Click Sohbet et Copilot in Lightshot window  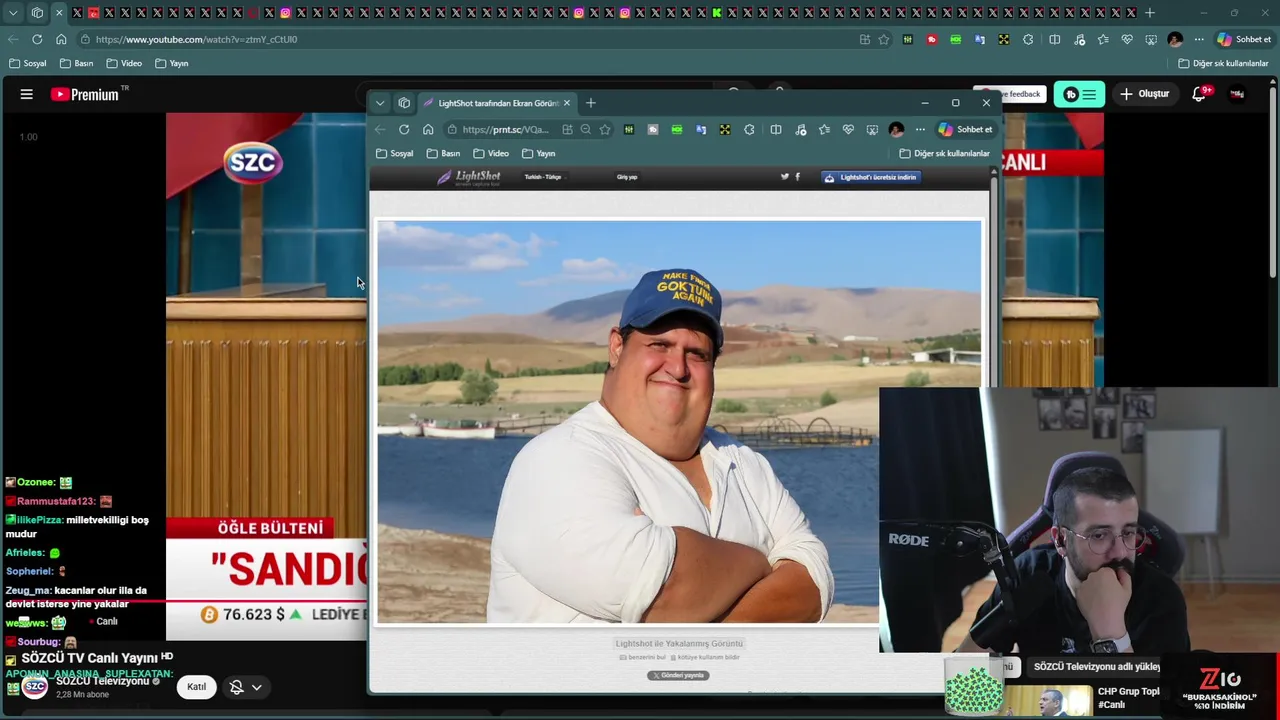965,129
